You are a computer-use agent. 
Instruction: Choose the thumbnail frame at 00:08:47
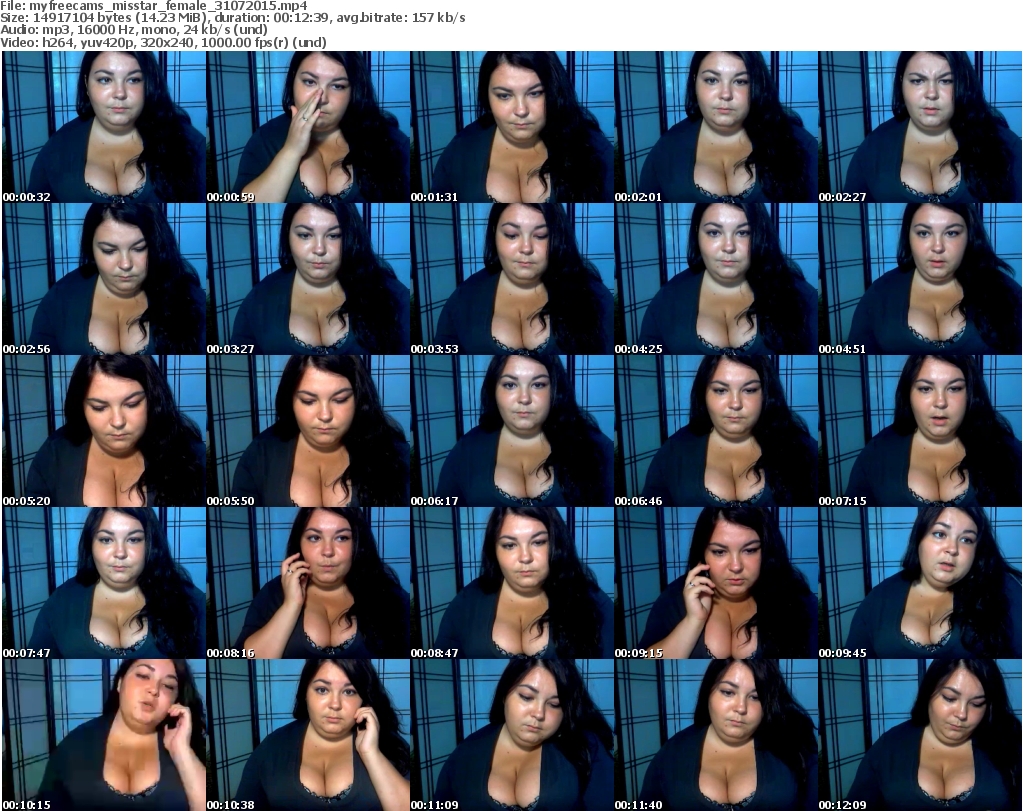click(x=512, y=583)
